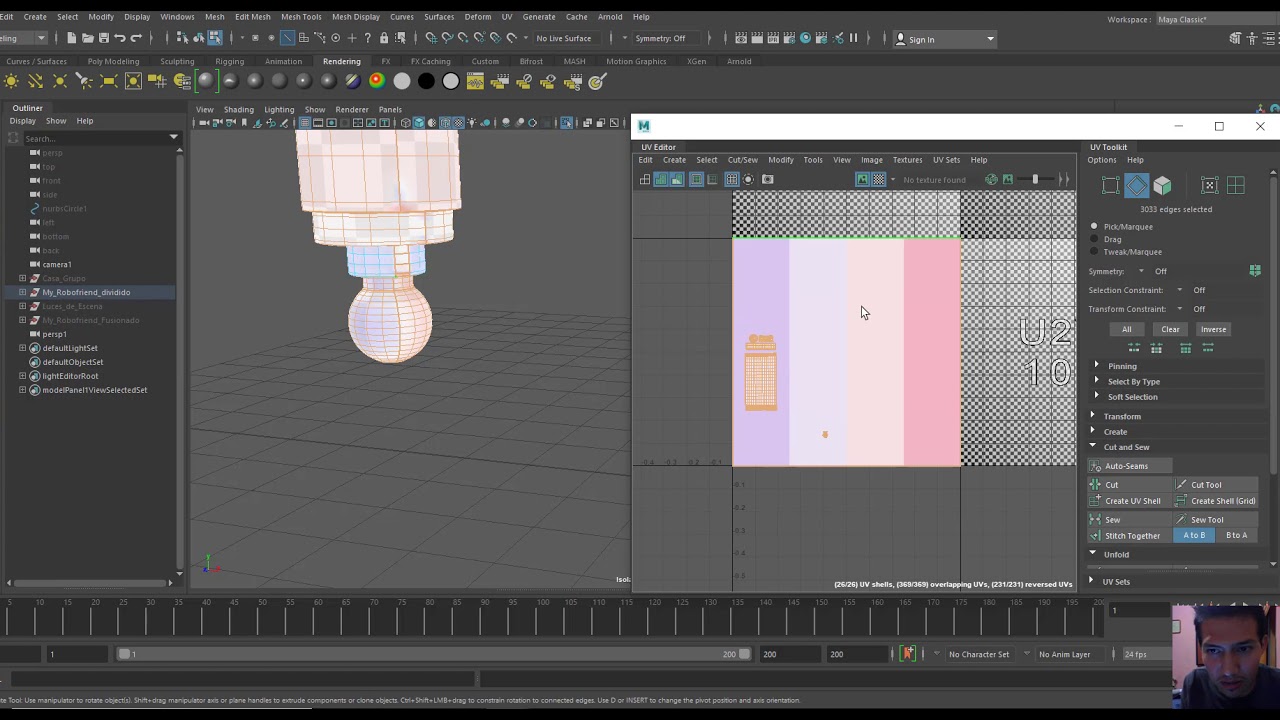Toggle A to B stitch direction
Viewport: 1280px width, 720px height.
1194,536
